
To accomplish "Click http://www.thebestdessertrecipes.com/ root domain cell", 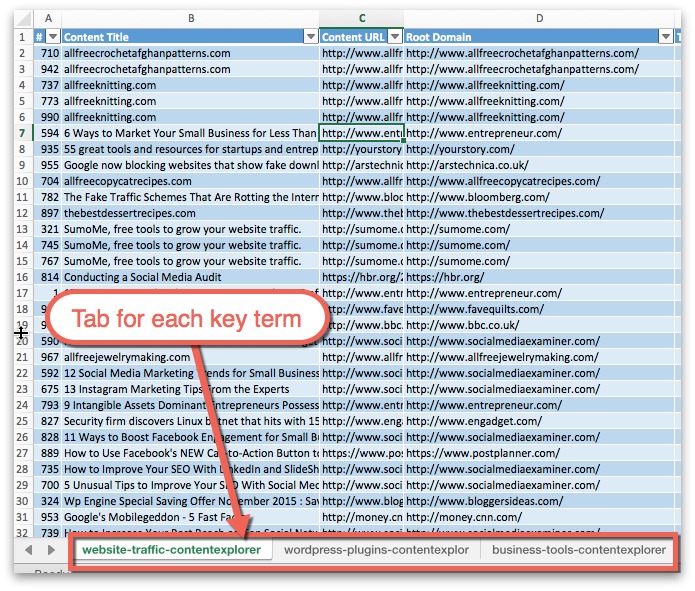I will click(x=539, y=213).
